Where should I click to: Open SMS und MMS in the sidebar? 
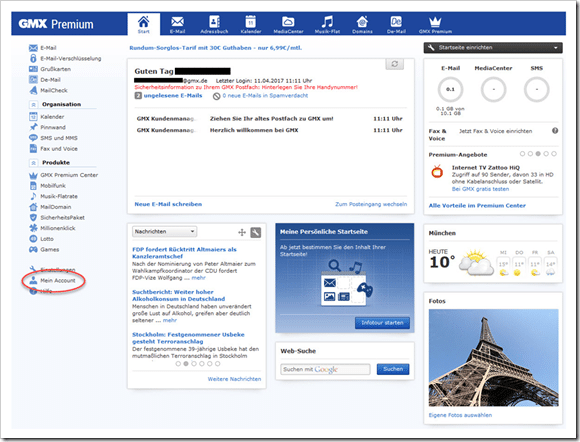pyautogui.click(x=53, y=138)
